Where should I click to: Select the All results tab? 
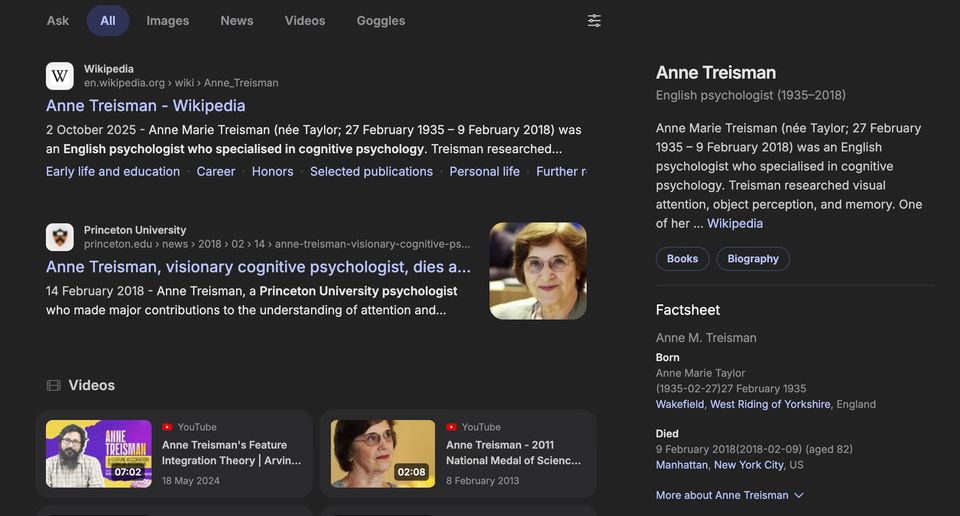pos(108,21)
